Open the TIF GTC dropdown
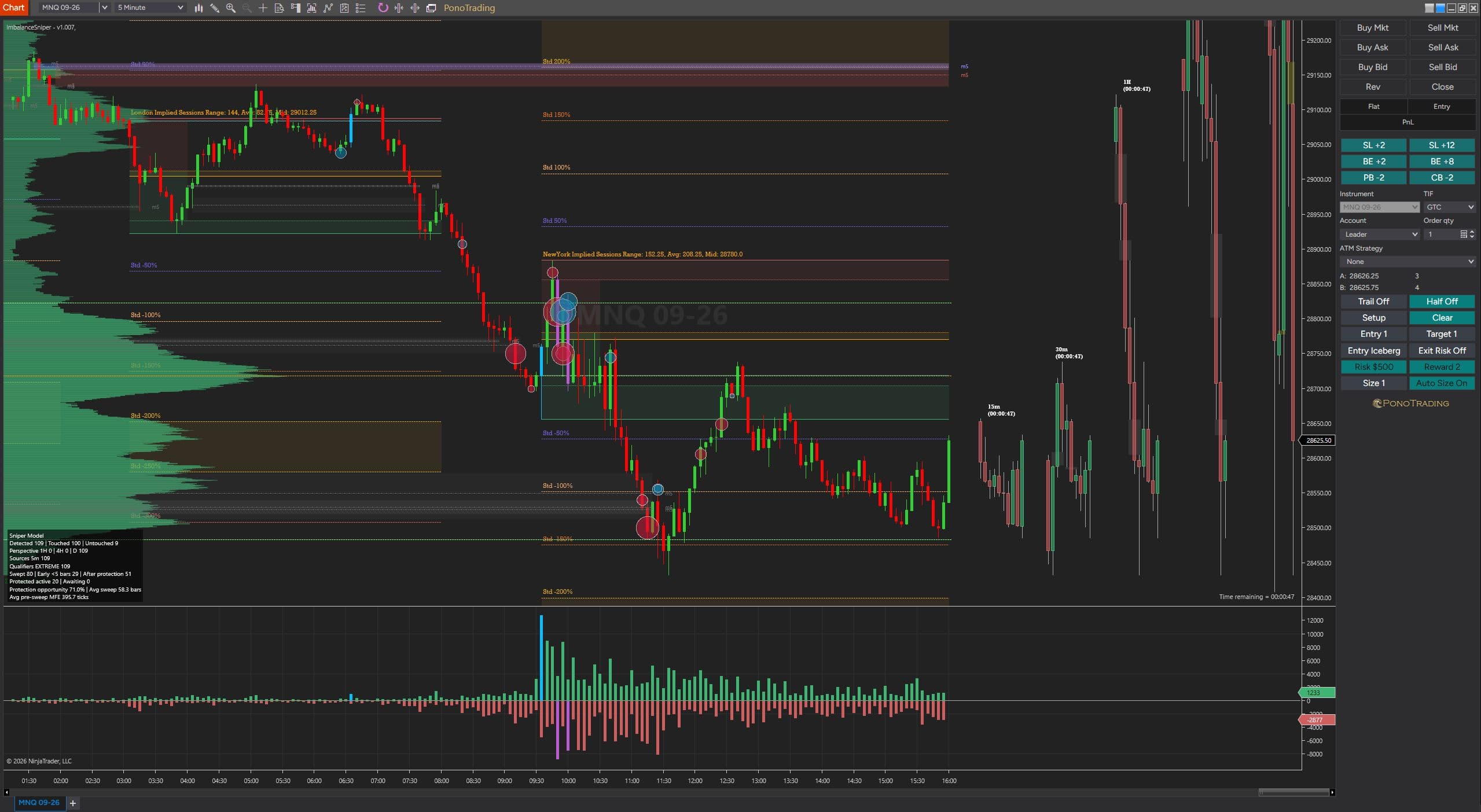The width and height of the screenshot is (1481, 812). pyautogui.click(x=1449, y=207)
